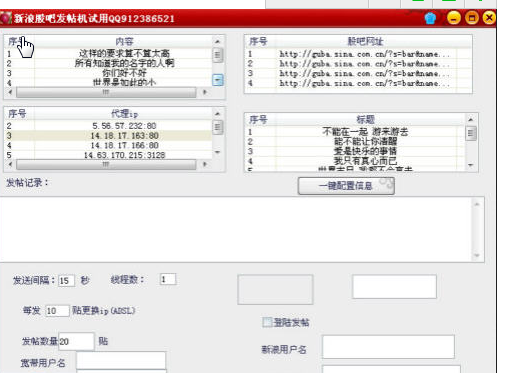Click the content list horizontal scrollbar thumb
The image size is (506, 373).
[106, 92]
